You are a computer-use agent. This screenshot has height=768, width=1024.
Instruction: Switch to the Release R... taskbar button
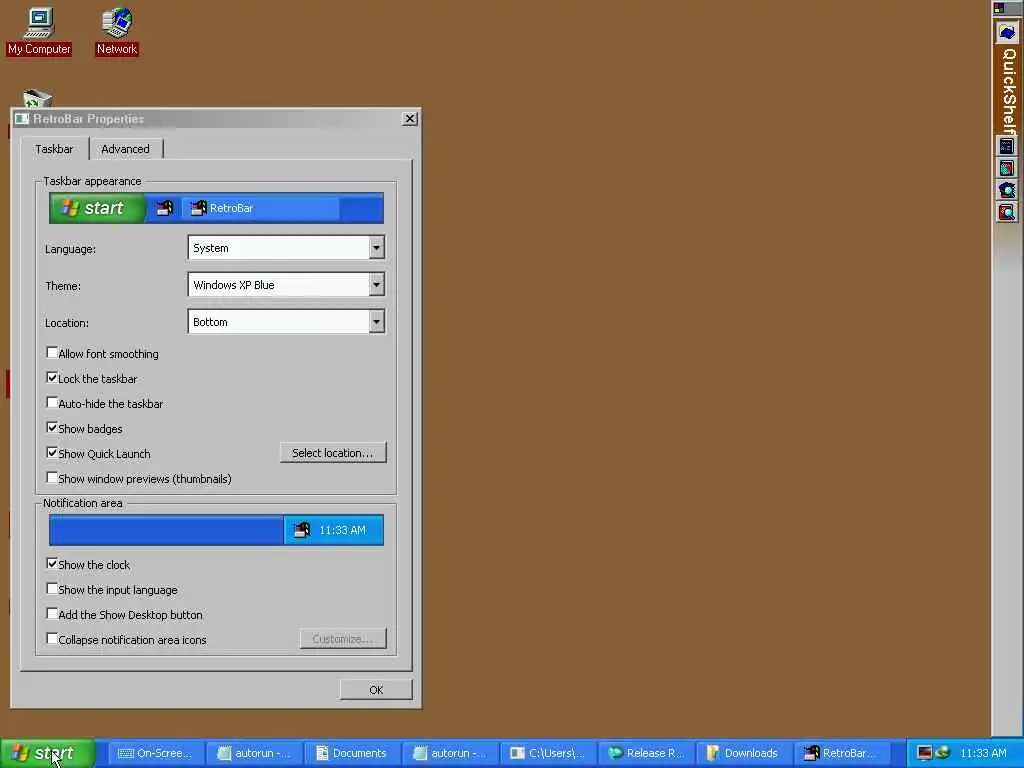647,753
